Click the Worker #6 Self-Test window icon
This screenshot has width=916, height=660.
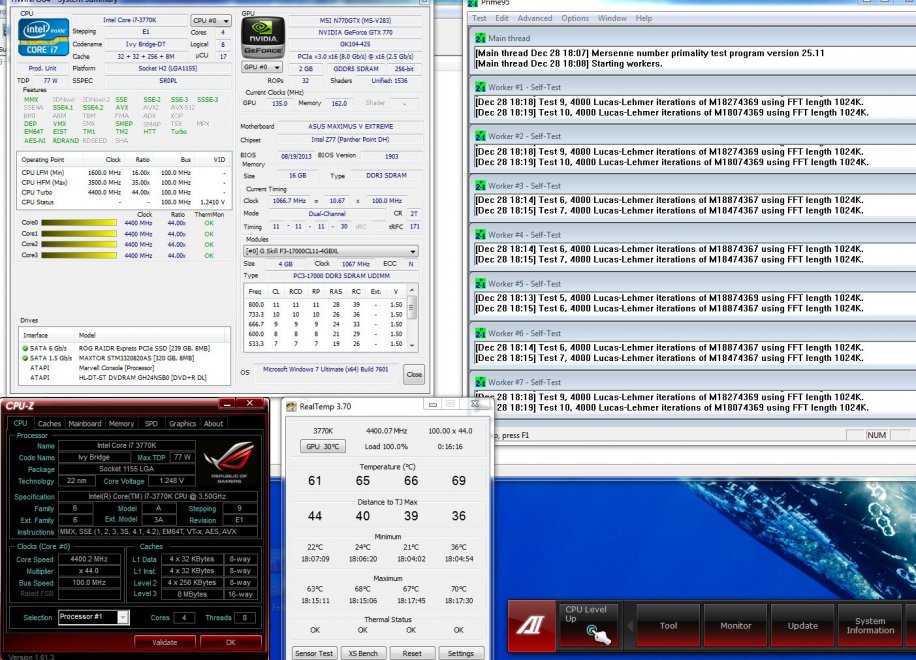pyautogui.click(x=480, y=333)
